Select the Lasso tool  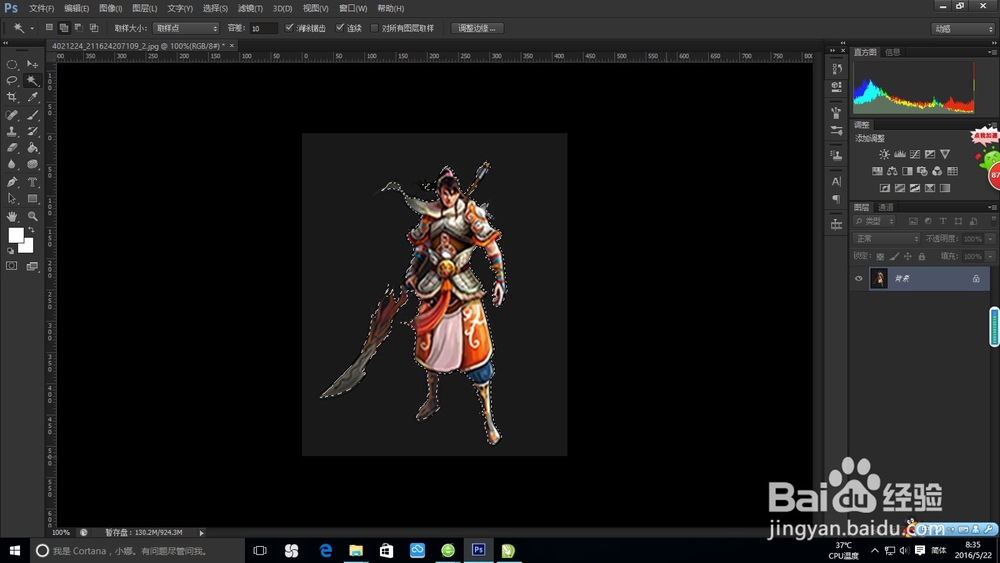12,80
